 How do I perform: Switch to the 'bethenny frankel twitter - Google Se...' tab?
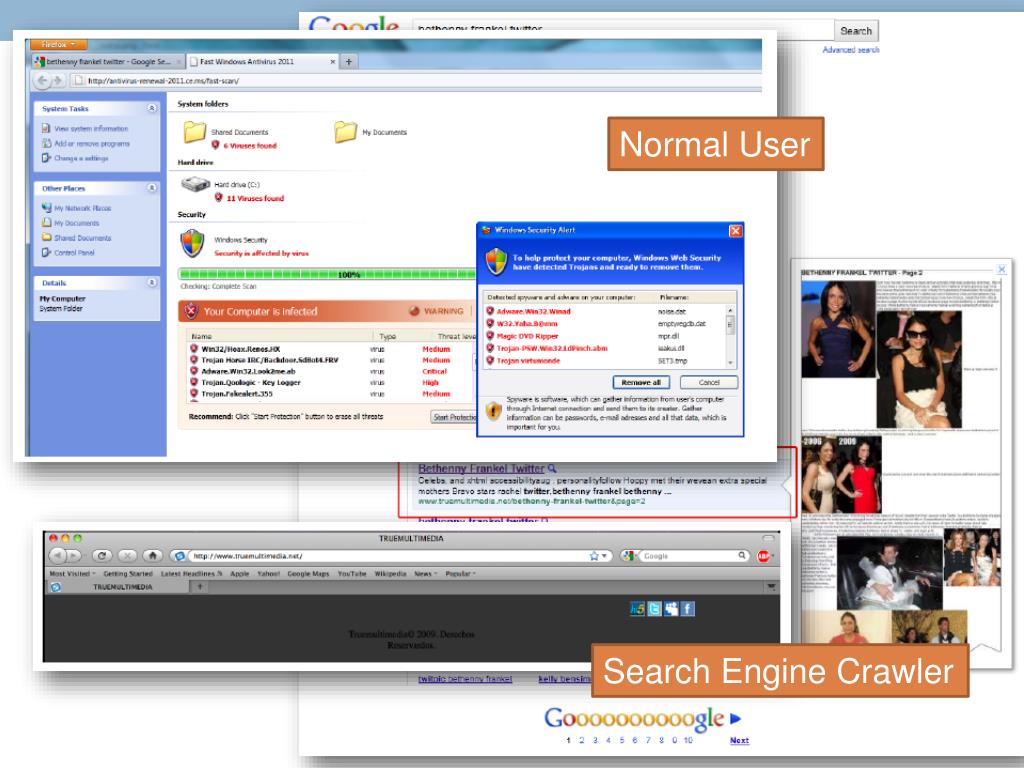[x=108, y=61]
